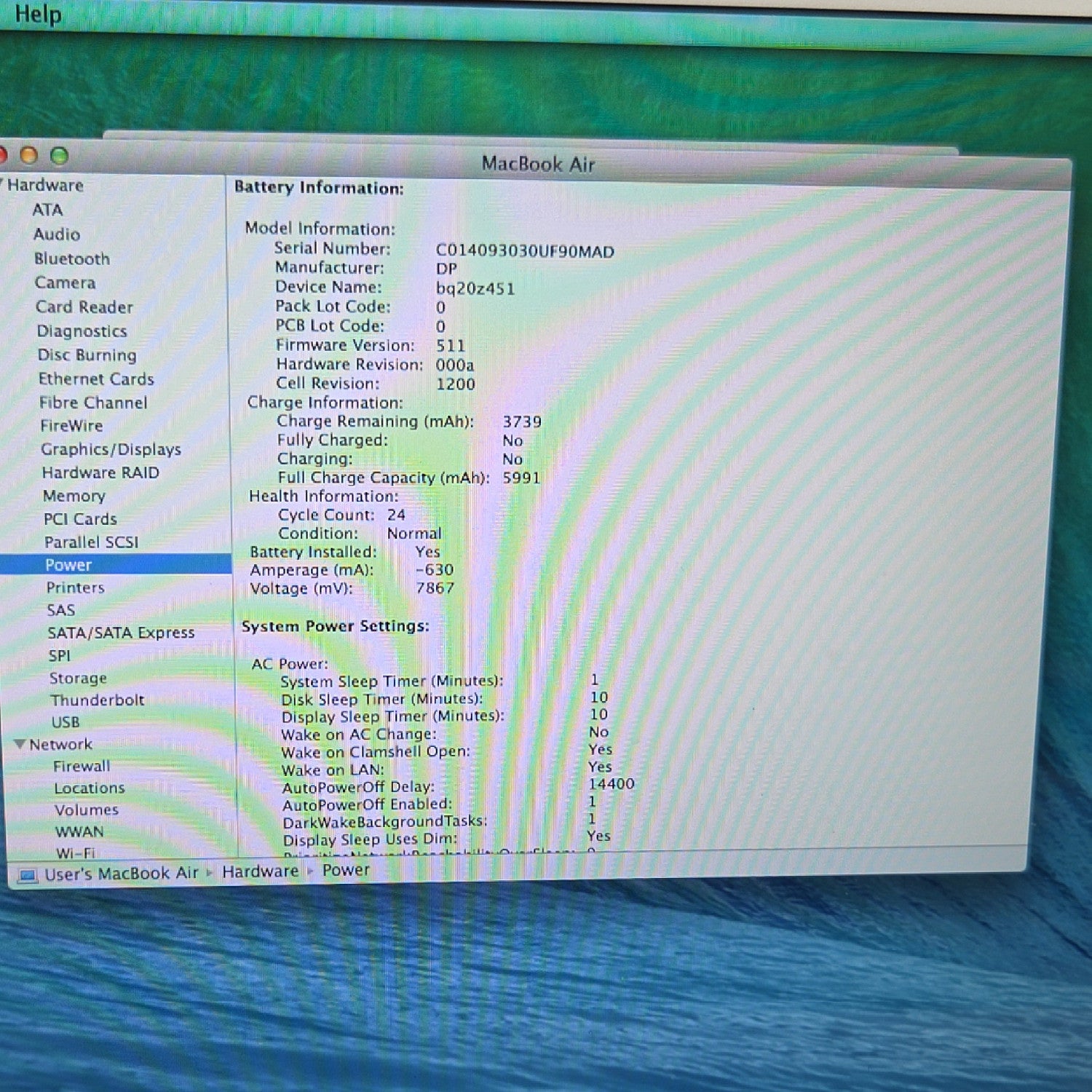Viewport: 1092px width, 1092px height.
Task: Select Wi-Fi under Network
Action: pos(76,852)
